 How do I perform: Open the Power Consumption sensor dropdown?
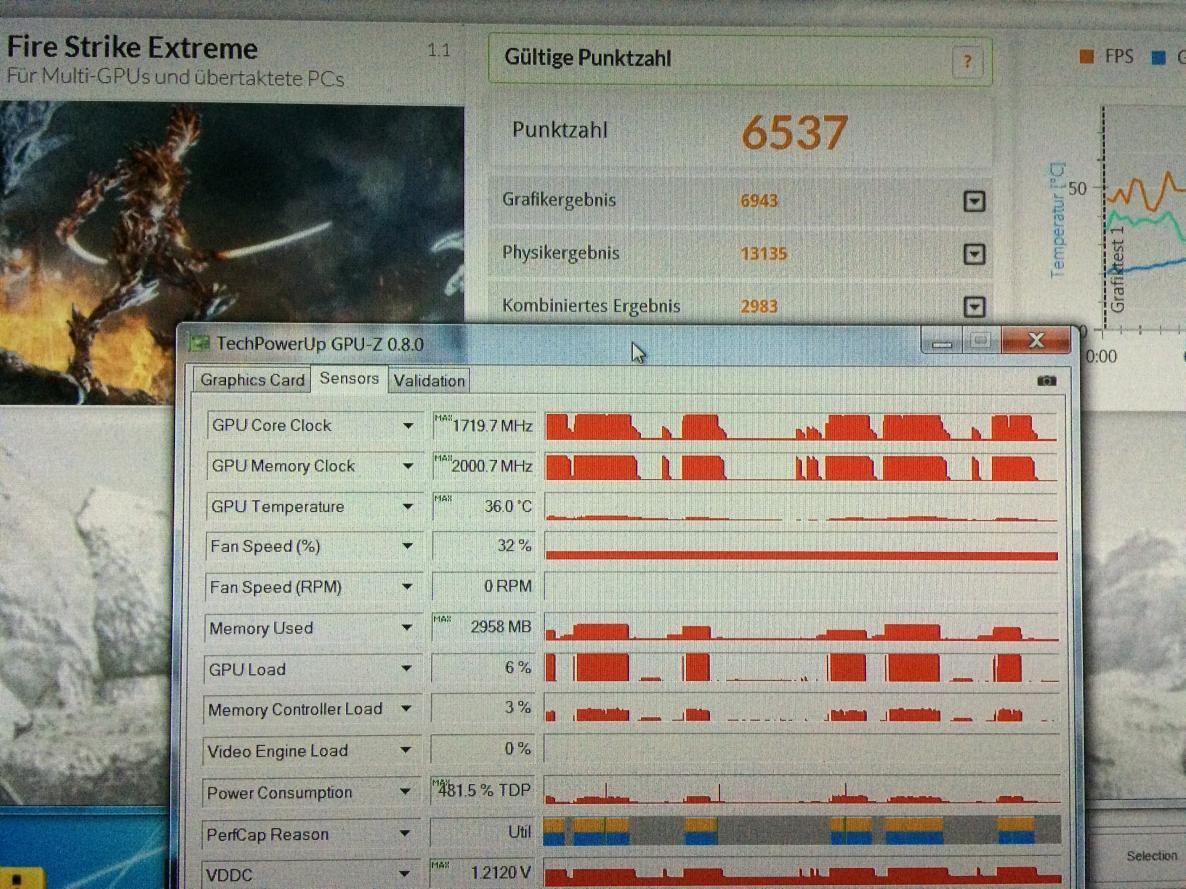405,791
